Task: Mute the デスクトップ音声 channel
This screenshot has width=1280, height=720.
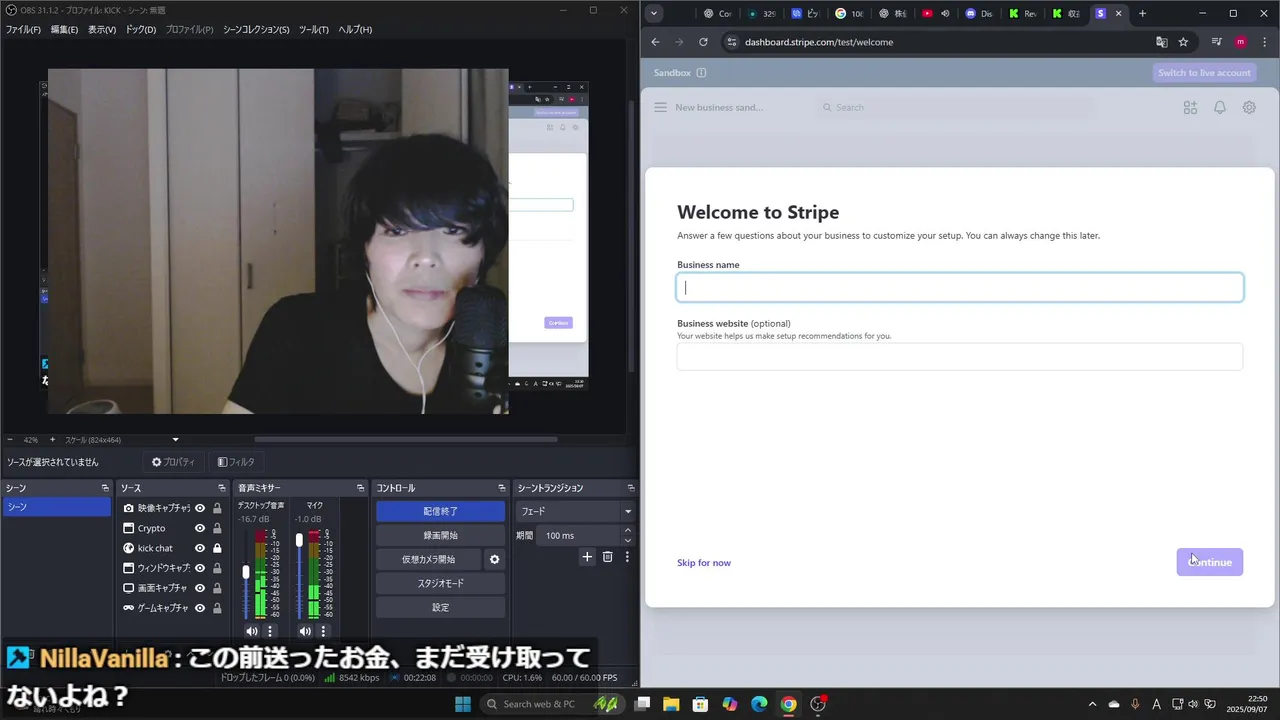Action: pos(251,631)
